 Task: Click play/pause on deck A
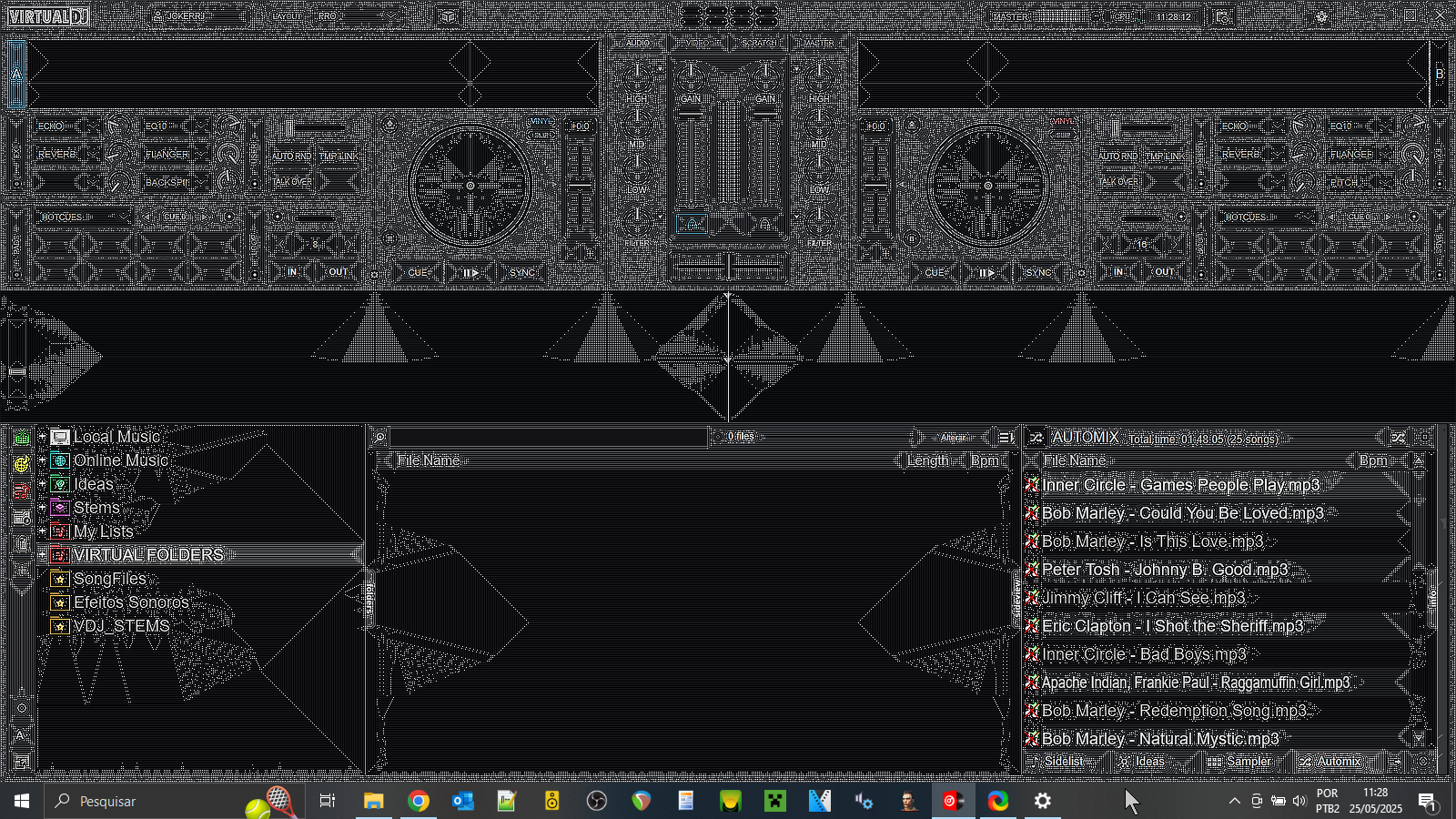pyautogui.click(x=470, y=272)
